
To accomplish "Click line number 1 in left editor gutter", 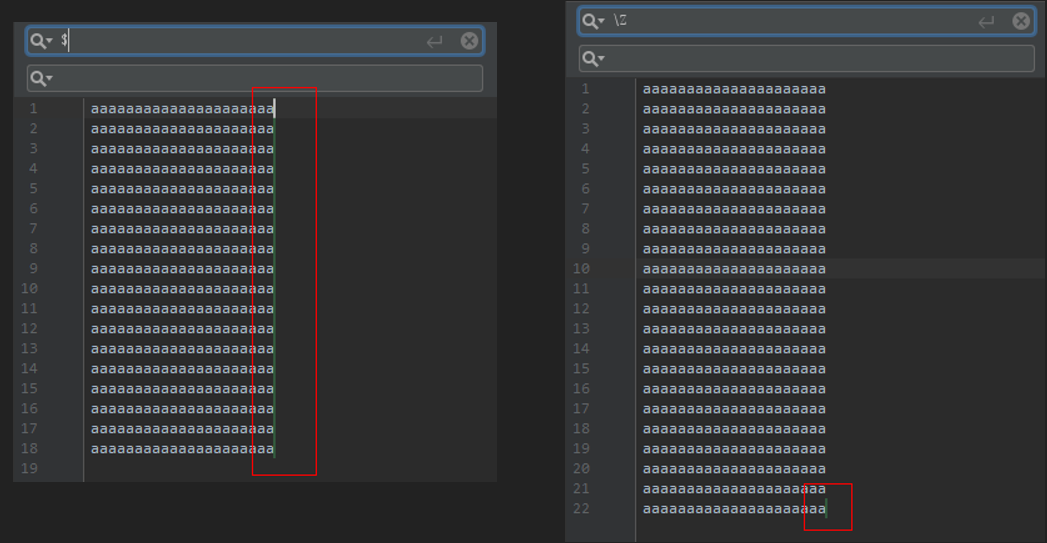I will tap(33, 108).
